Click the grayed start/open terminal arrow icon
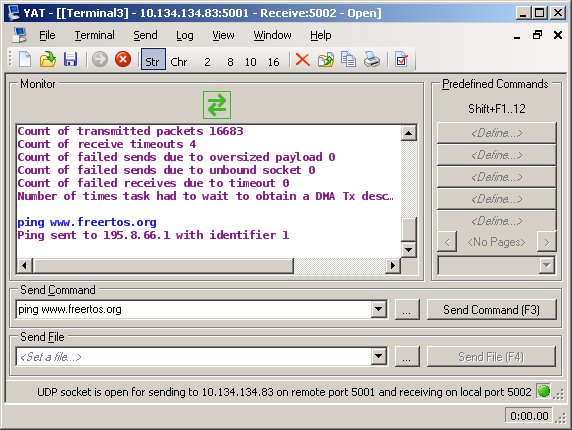Image resolution: width=572 pixels, height=430 pixels. 100,59
